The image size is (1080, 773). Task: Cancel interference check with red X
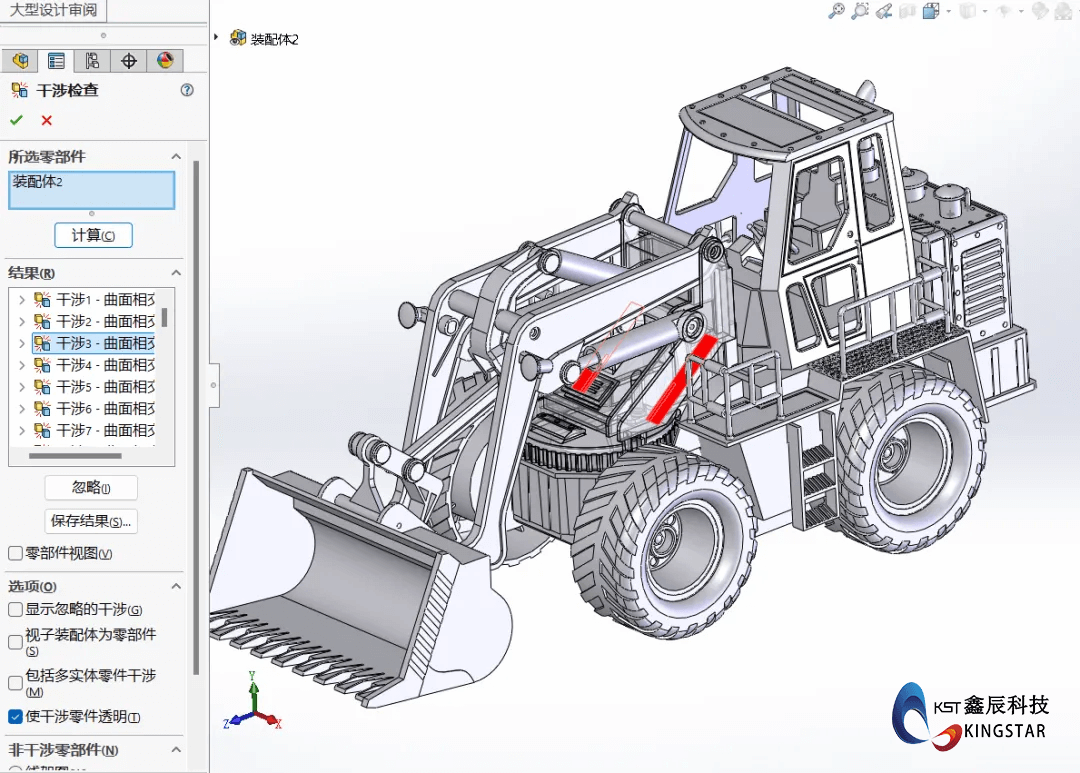click(44, 120)
